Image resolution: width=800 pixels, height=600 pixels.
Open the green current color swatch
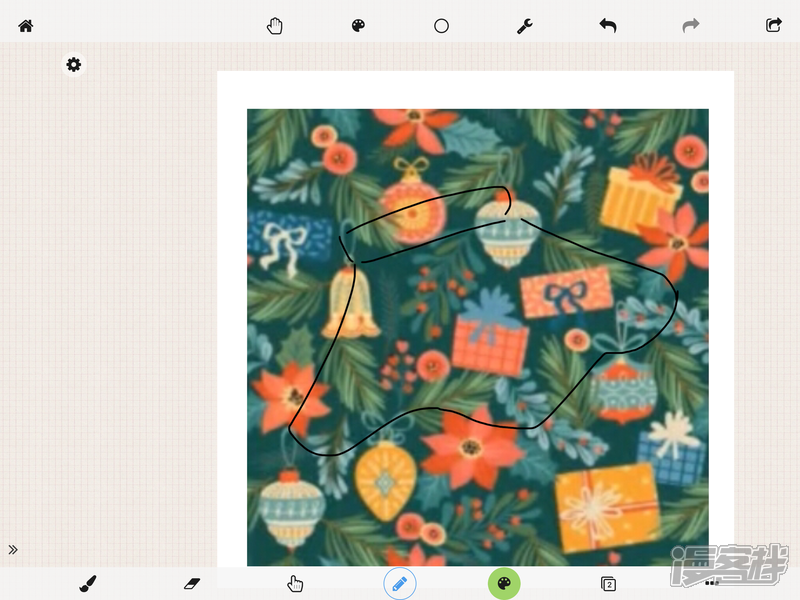(x=504, y=583)
